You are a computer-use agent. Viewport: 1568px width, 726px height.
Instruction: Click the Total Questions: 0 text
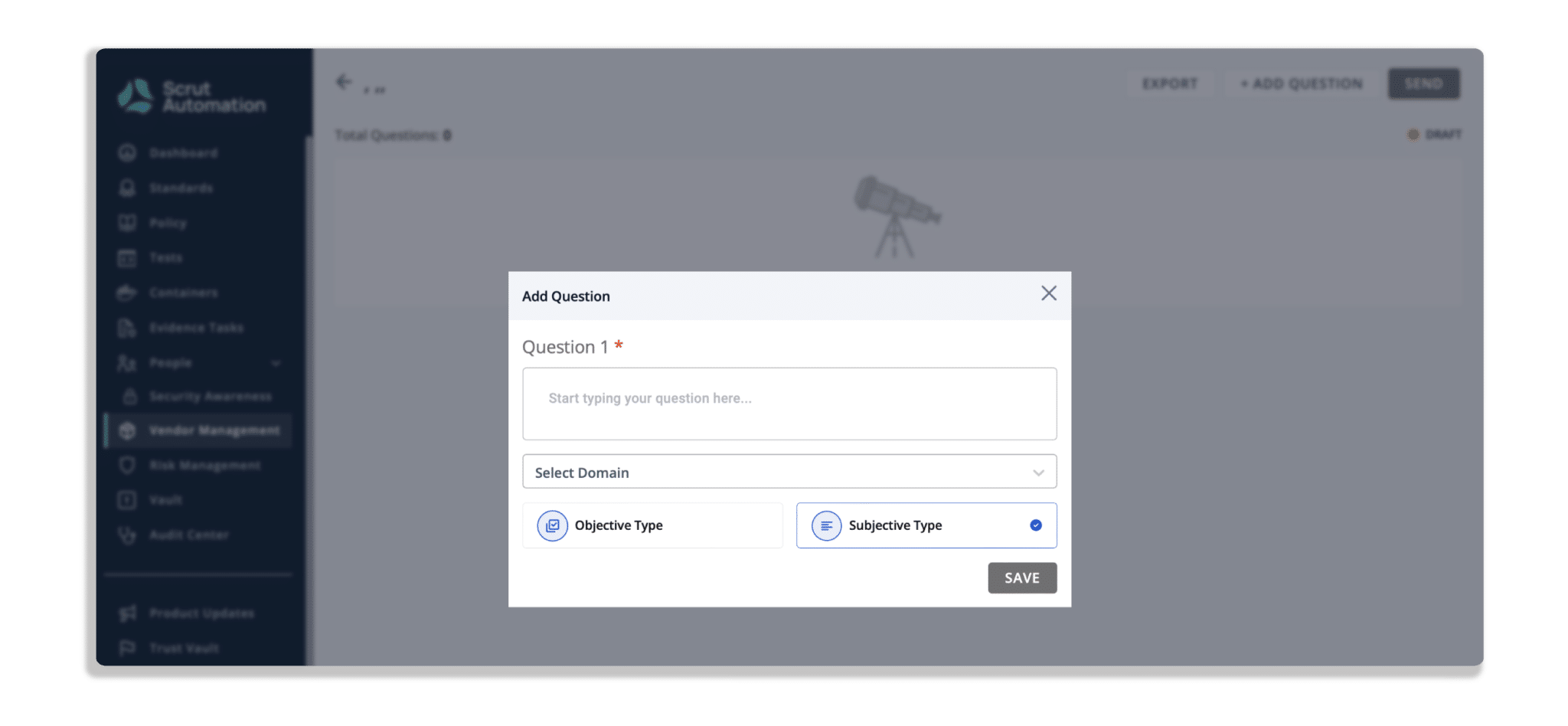pos(393,136)
